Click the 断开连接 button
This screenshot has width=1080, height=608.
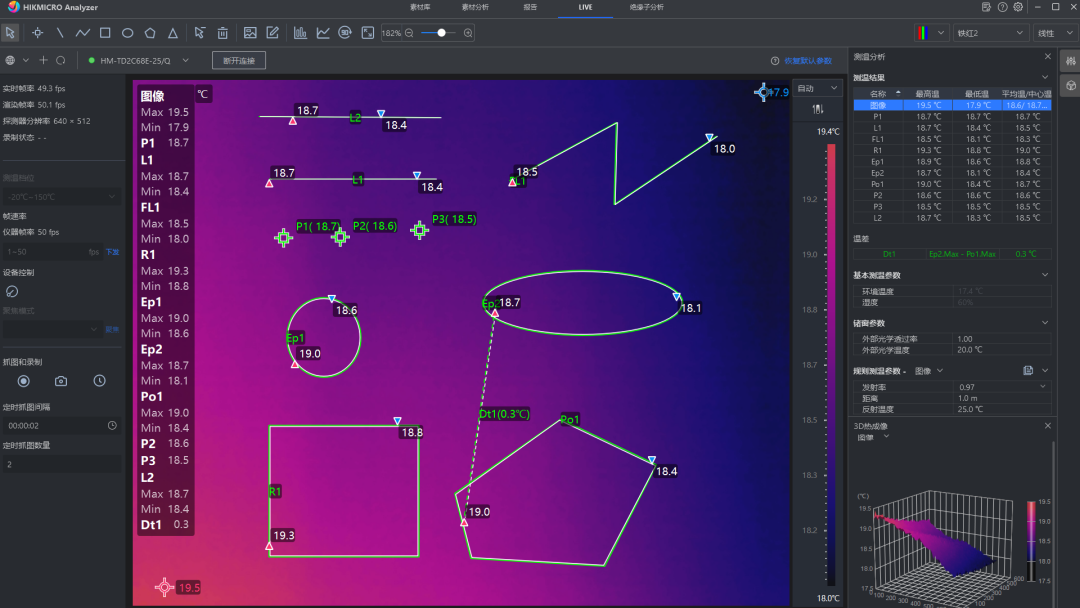(x=238, y=60)
